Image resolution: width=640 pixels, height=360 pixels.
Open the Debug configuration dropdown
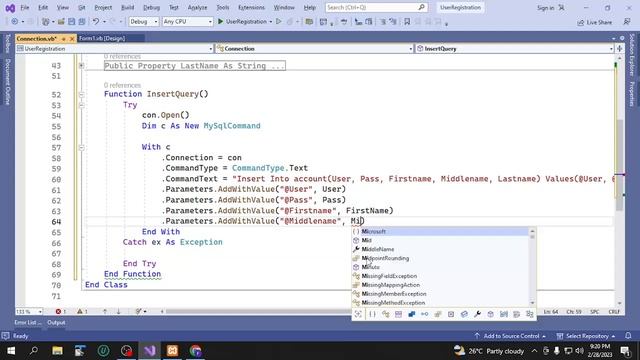click(144, 22)
